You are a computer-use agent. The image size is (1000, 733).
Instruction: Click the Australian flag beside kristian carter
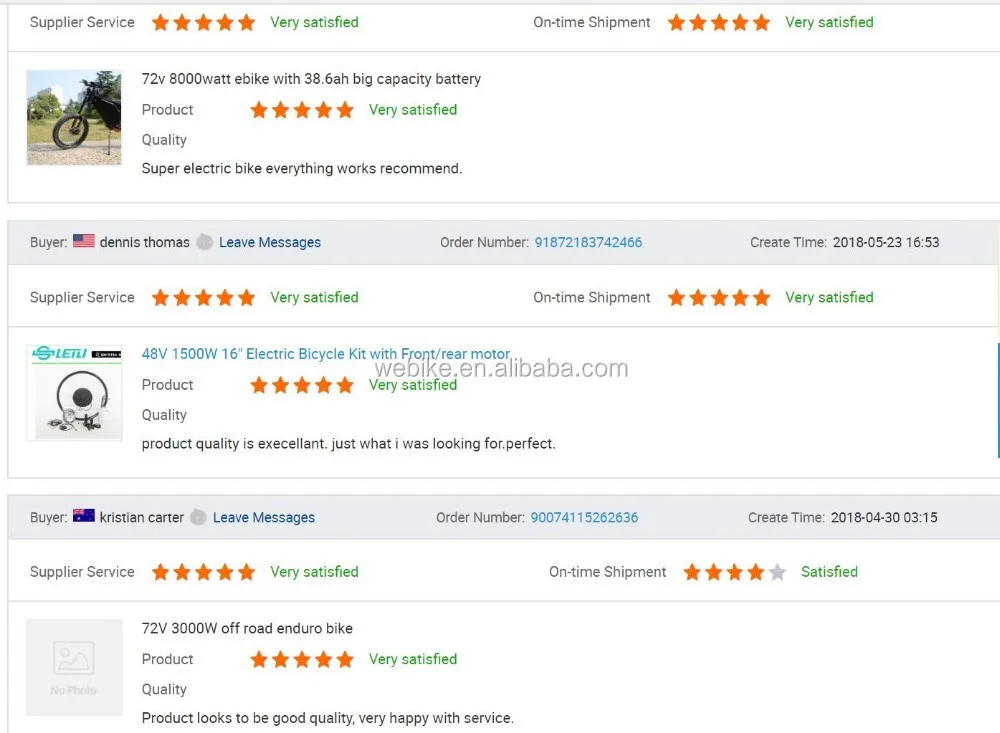[x=84, y=516]
